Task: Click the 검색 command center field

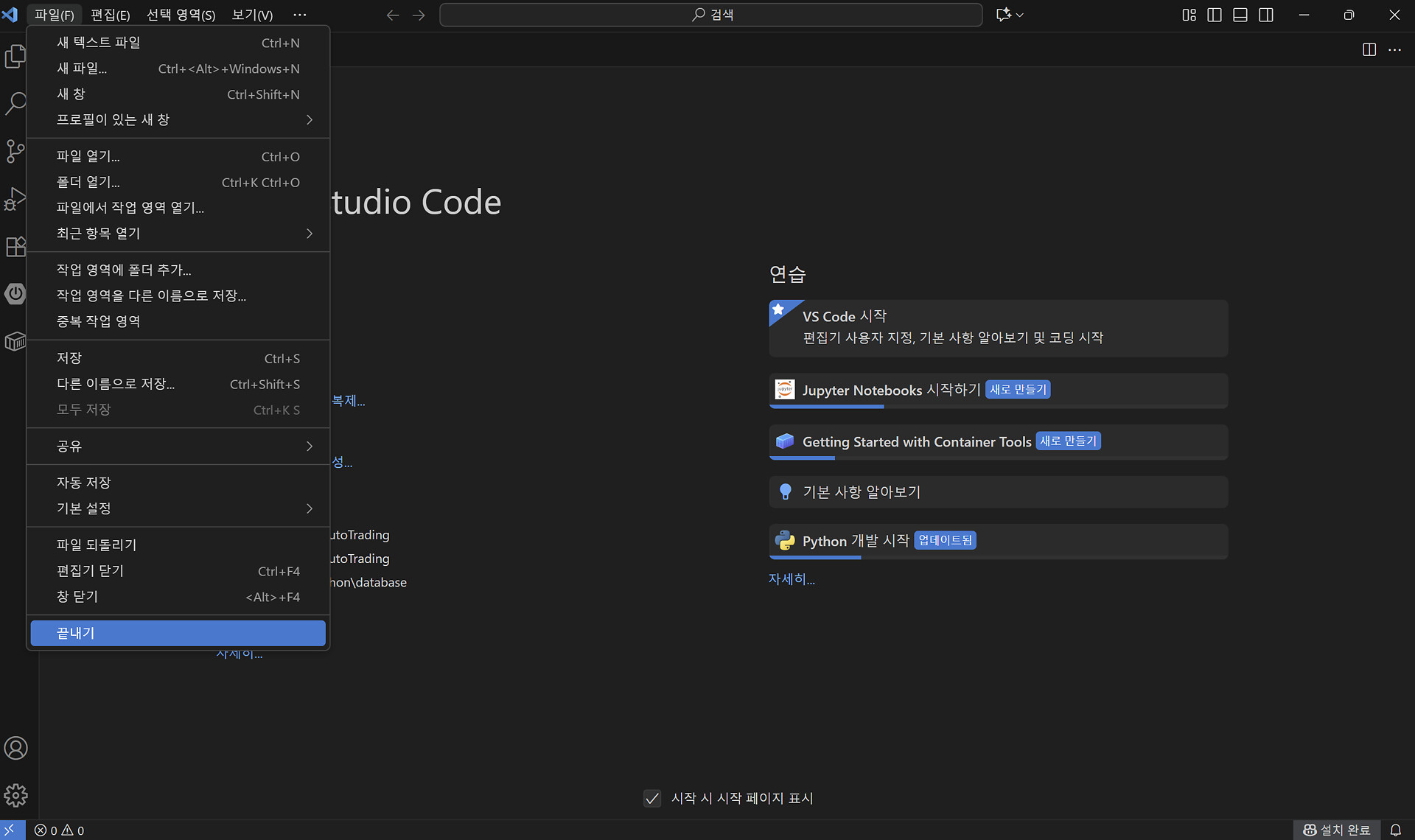Action: [710, 15]
